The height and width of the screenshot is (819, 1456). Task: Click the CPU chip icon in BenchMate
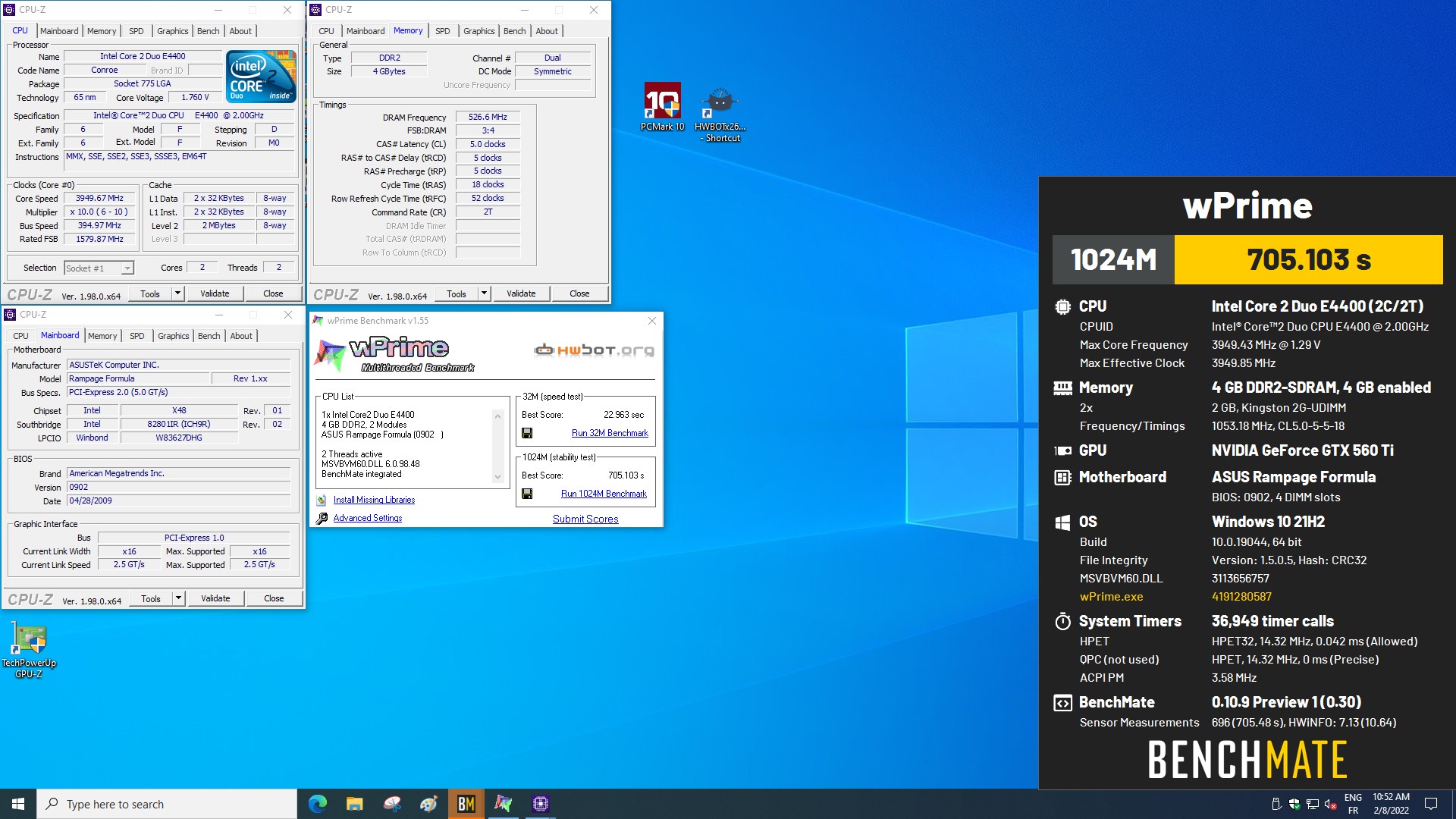pos(1062,307)
